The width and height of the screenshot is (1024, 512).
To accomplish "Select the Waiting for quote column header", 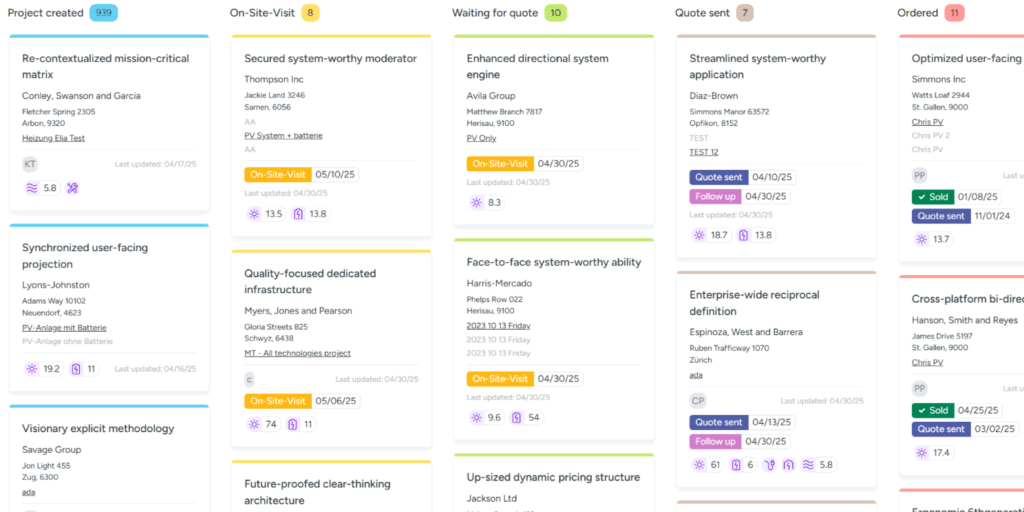I will pos(497,13).
